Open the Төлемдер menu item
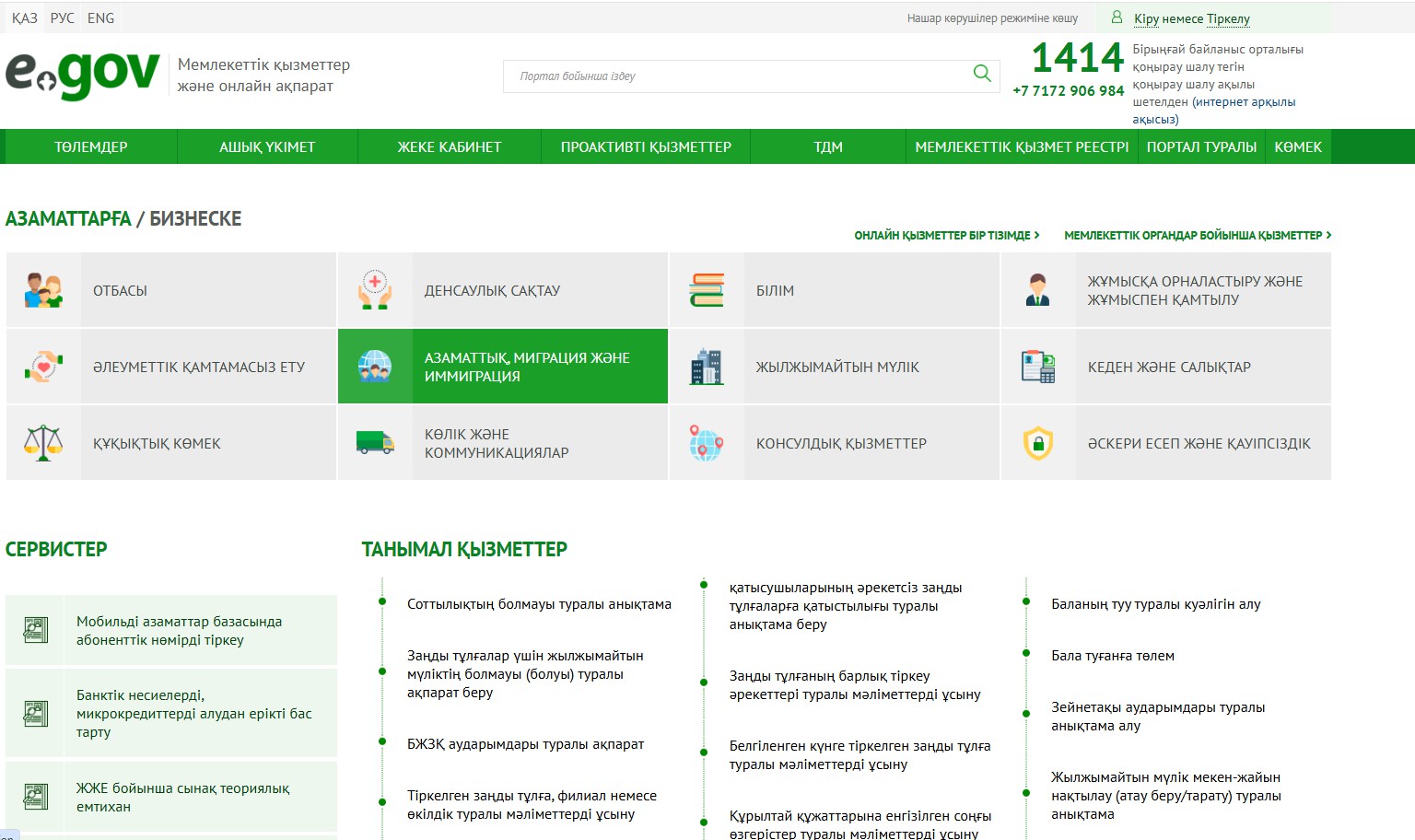Viewport: 1415px width, 840px height. pyautogui.click(x=90, y=147)
